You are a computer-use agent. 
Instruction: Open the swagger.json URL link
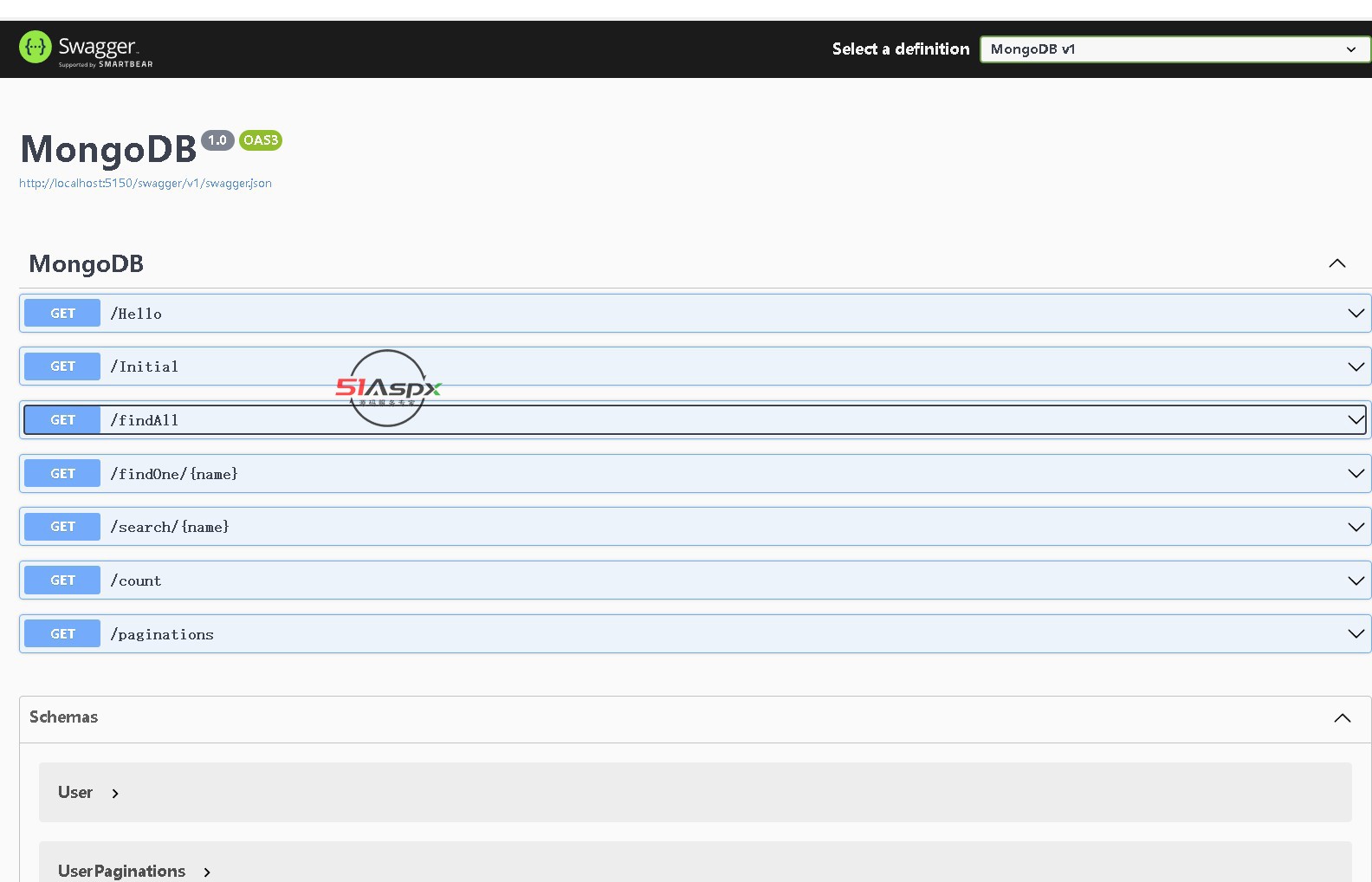[146, 183]
